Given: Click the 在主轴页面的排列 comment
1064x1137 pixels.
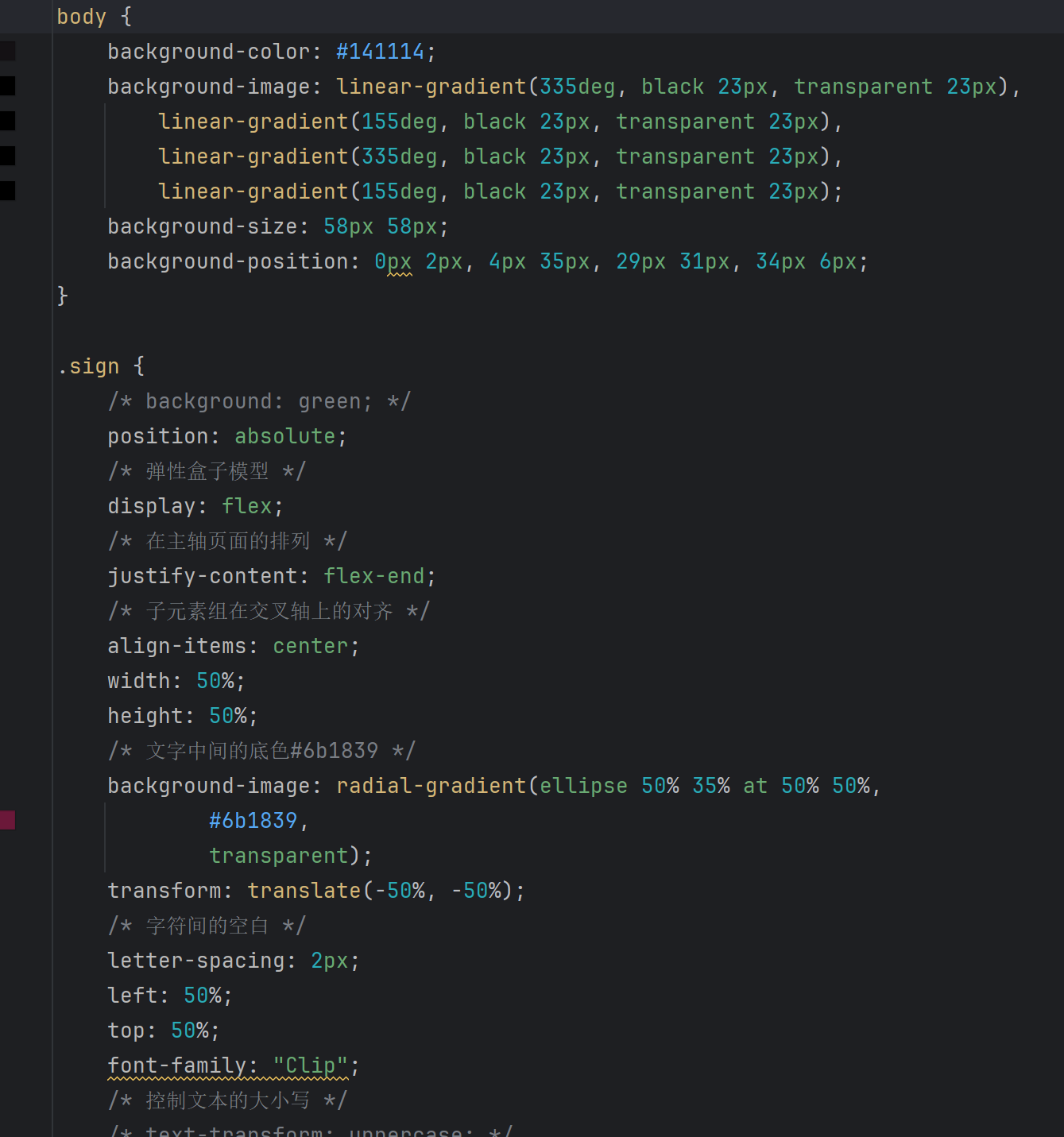Looking at the screenshot, I should point(228,541).
